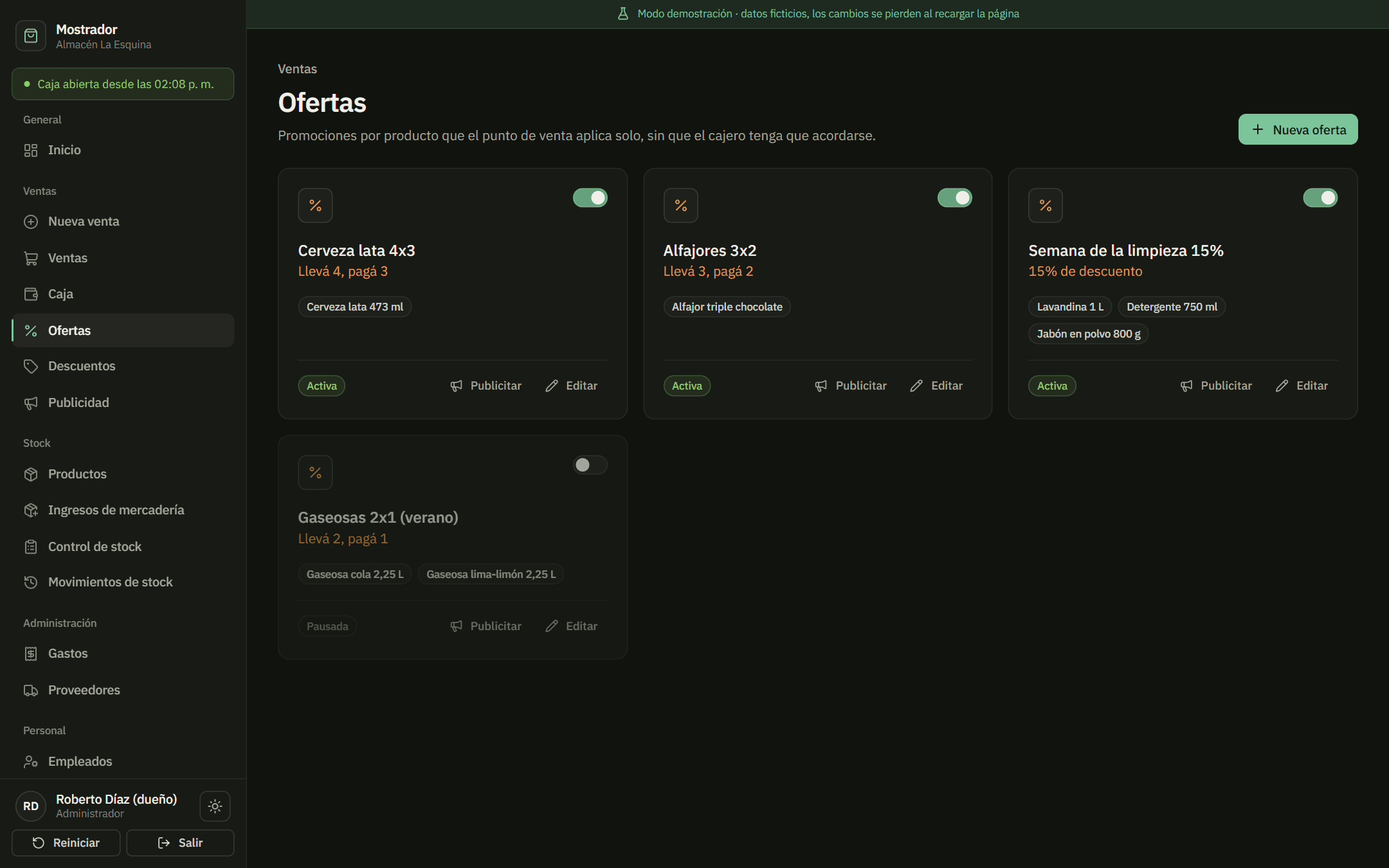Disable the Cerveza lata 4x3 offer toggle
This screenshot has width=1389, height=868.
590,198
